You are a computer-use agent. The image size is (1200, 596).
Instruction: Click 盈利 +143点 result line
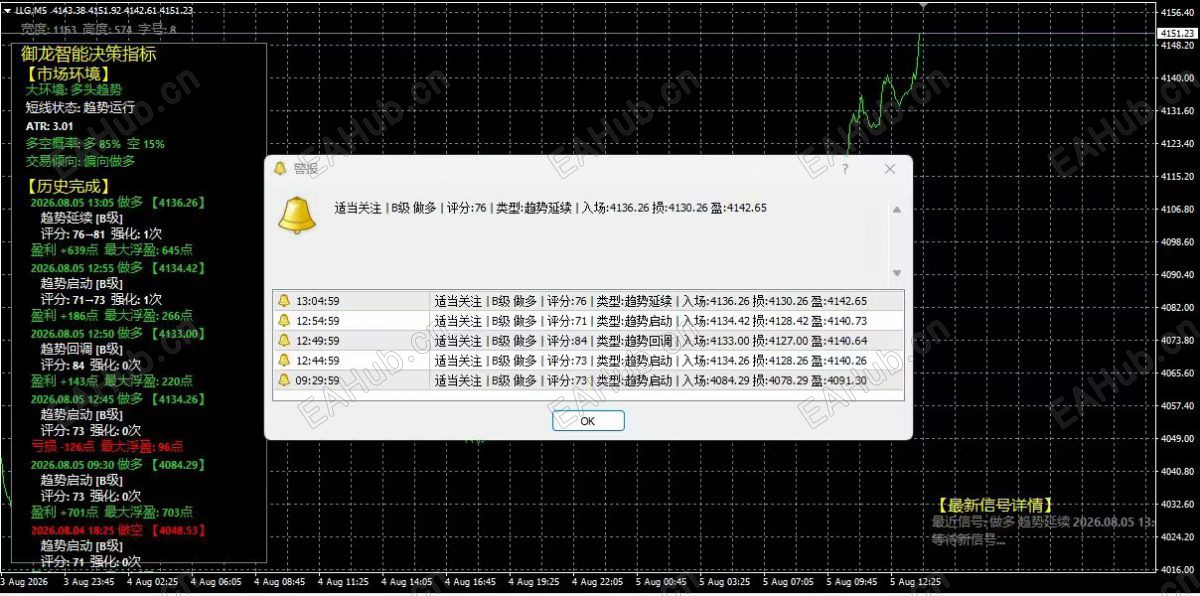click(x=112, y=381)
